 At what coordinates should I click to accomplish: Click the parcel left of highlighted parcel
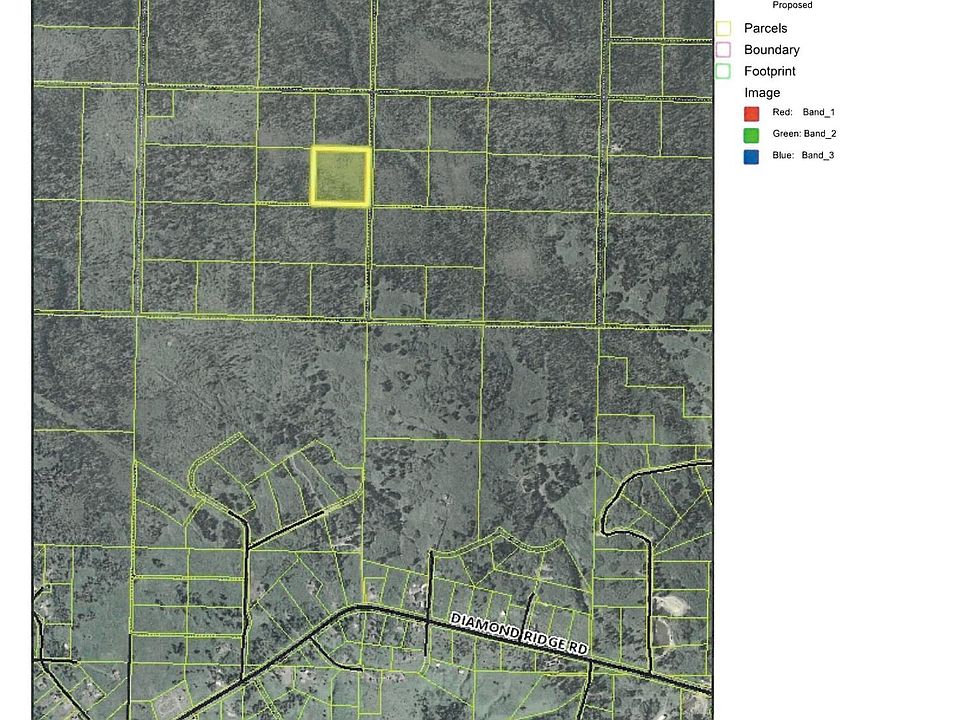pyautogui.click(x=283, y=174)
